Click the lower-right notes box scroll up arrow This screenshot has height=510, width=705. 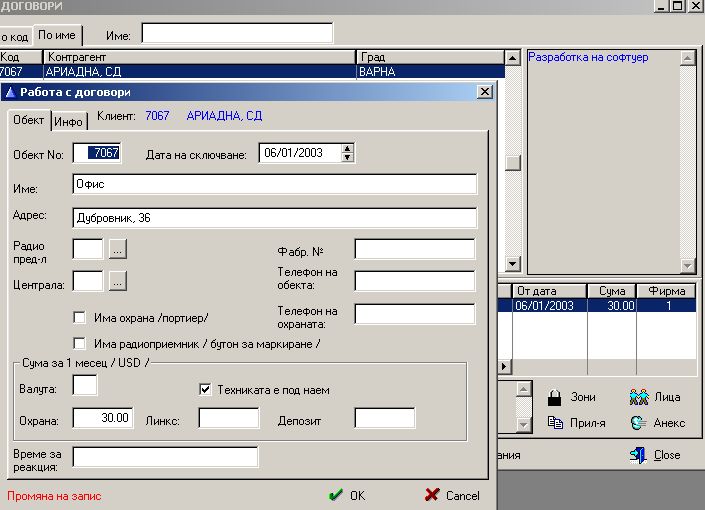click(x=523, y=389)
